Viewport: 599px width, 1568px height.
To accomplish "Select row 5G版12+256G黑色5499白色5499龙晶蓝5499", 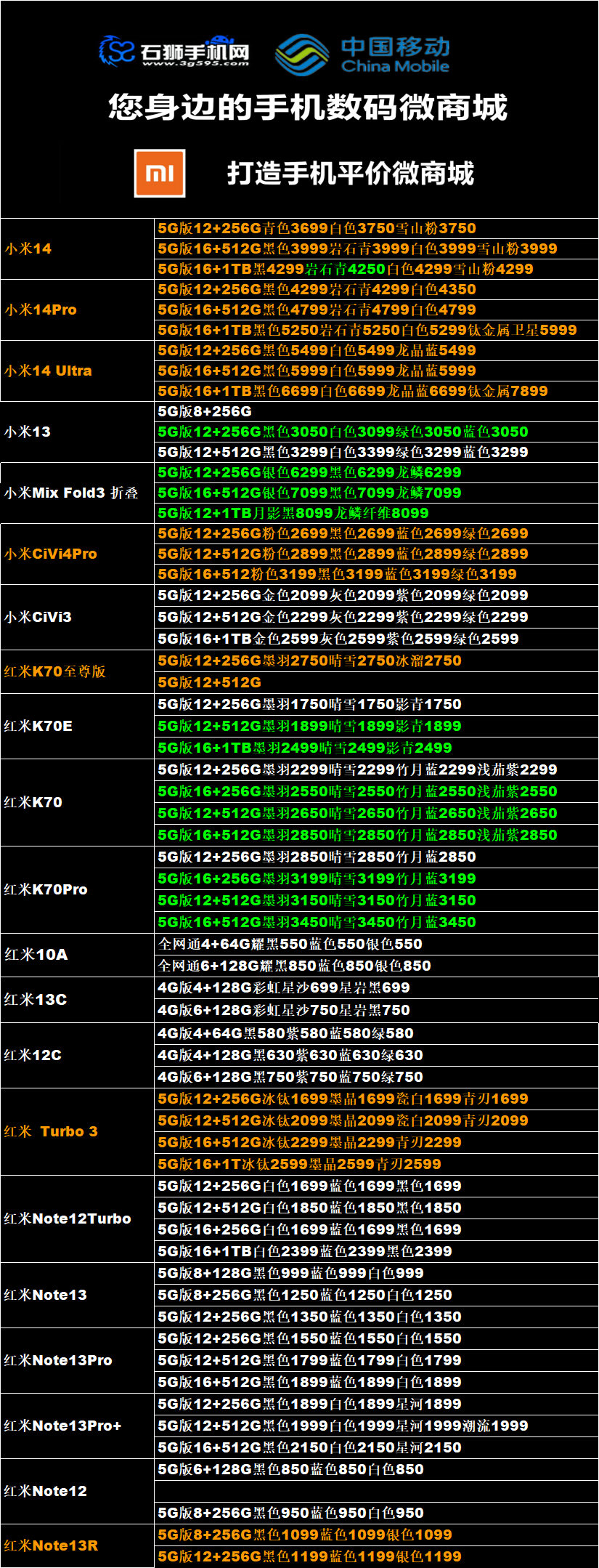I will point(377,350).
